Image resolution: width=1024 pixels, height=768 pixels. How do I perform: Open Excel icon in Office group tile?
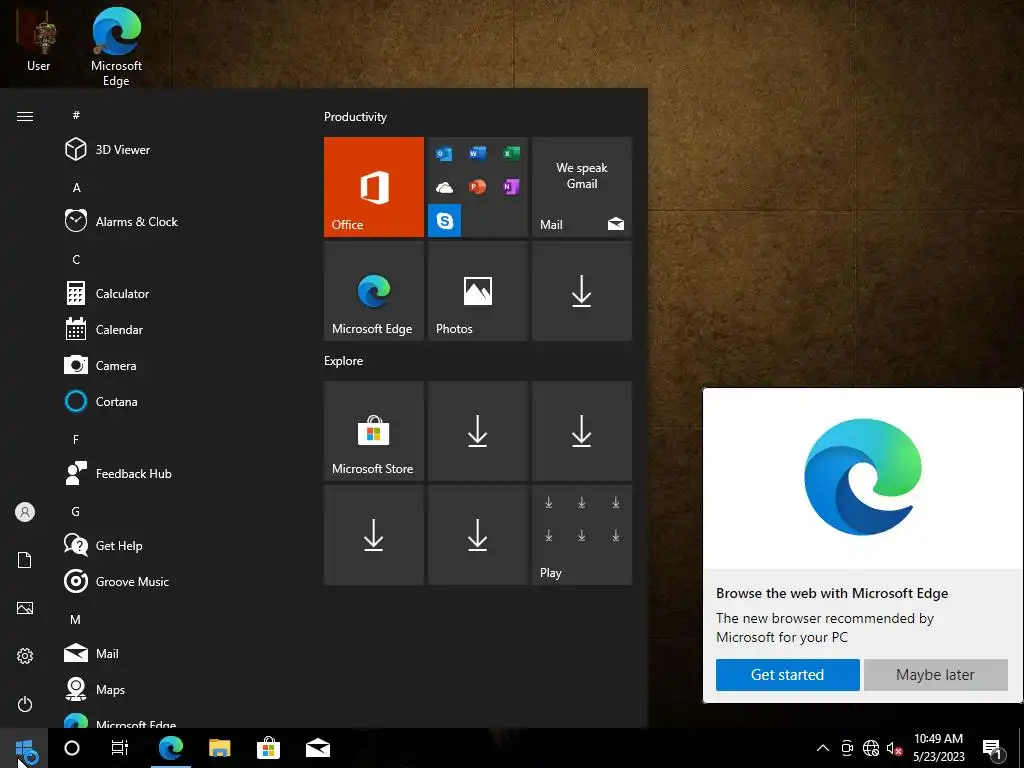[511, 153]
